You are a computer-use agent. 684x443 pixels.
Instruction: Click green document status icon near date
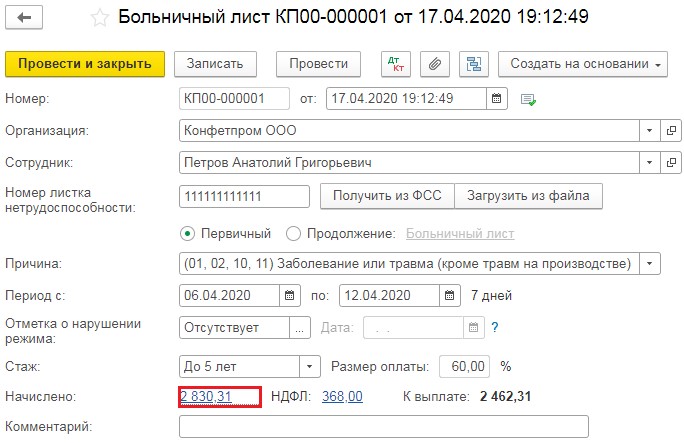[528, 99]
